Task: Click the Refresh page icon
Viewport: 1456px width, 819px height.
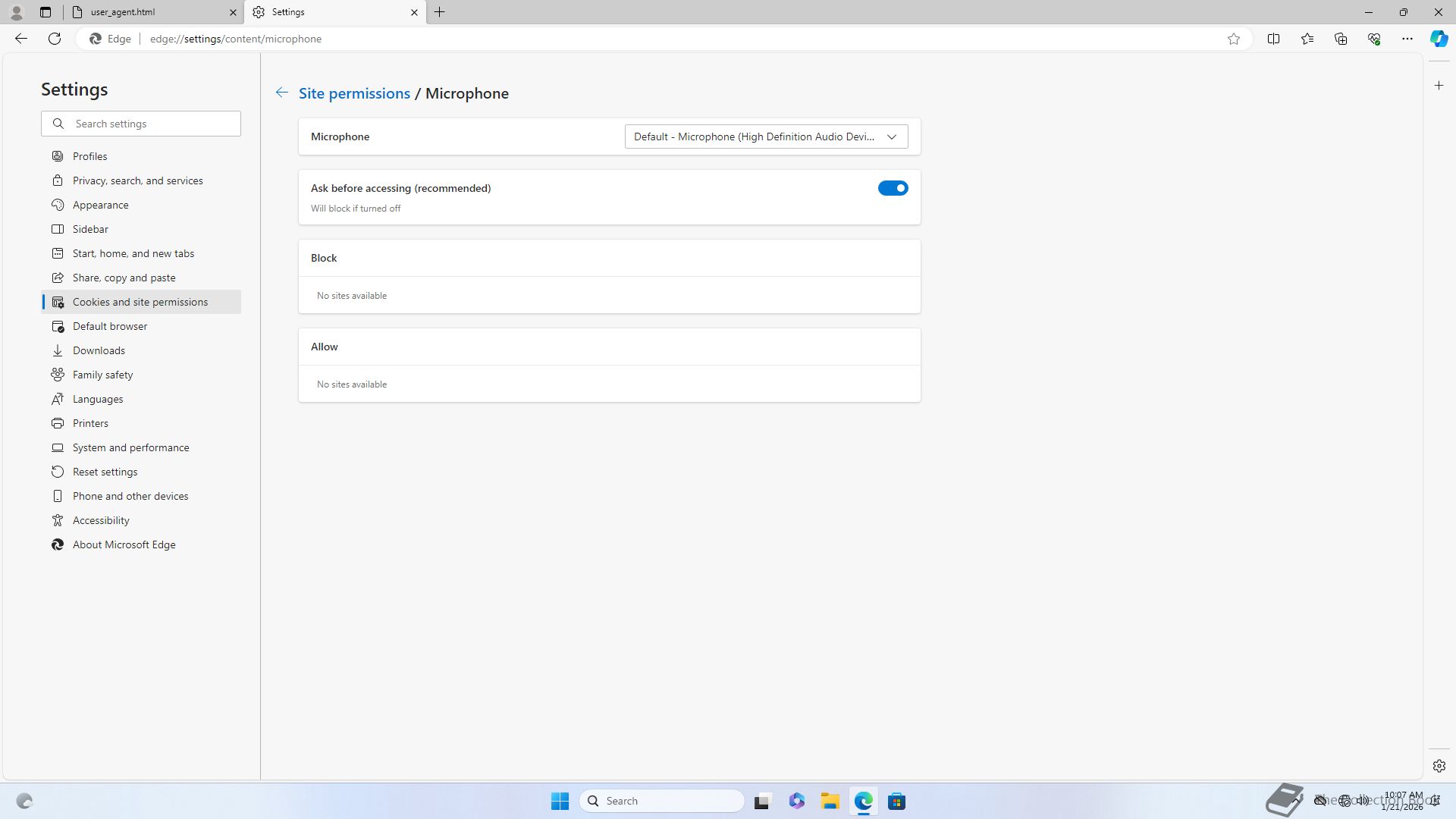Action: [55, 39]
